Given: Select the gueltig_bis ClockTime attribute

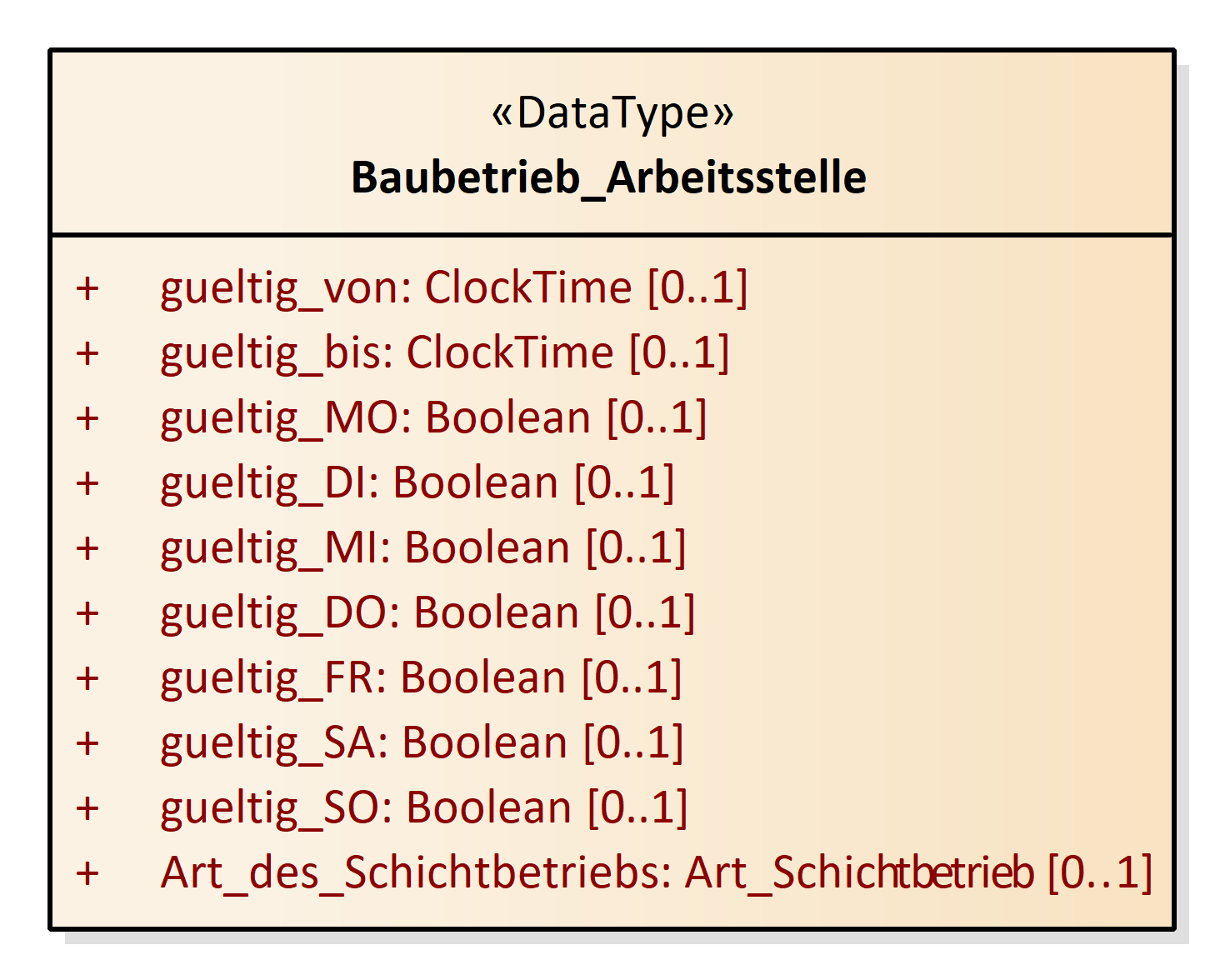Looking at the screenshot, I should 444,353.
